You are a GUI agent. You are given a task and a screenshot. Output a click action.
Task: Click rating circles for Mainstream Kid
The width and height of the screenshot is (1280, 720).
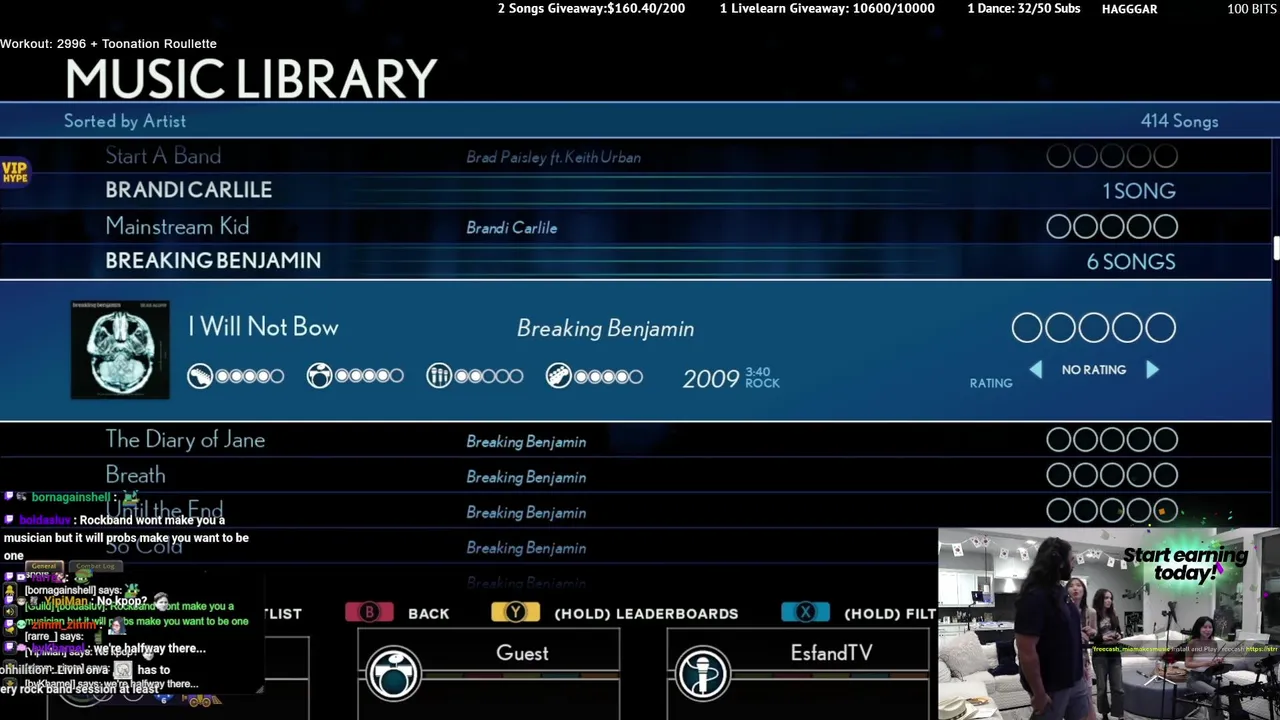[1112, 227]
